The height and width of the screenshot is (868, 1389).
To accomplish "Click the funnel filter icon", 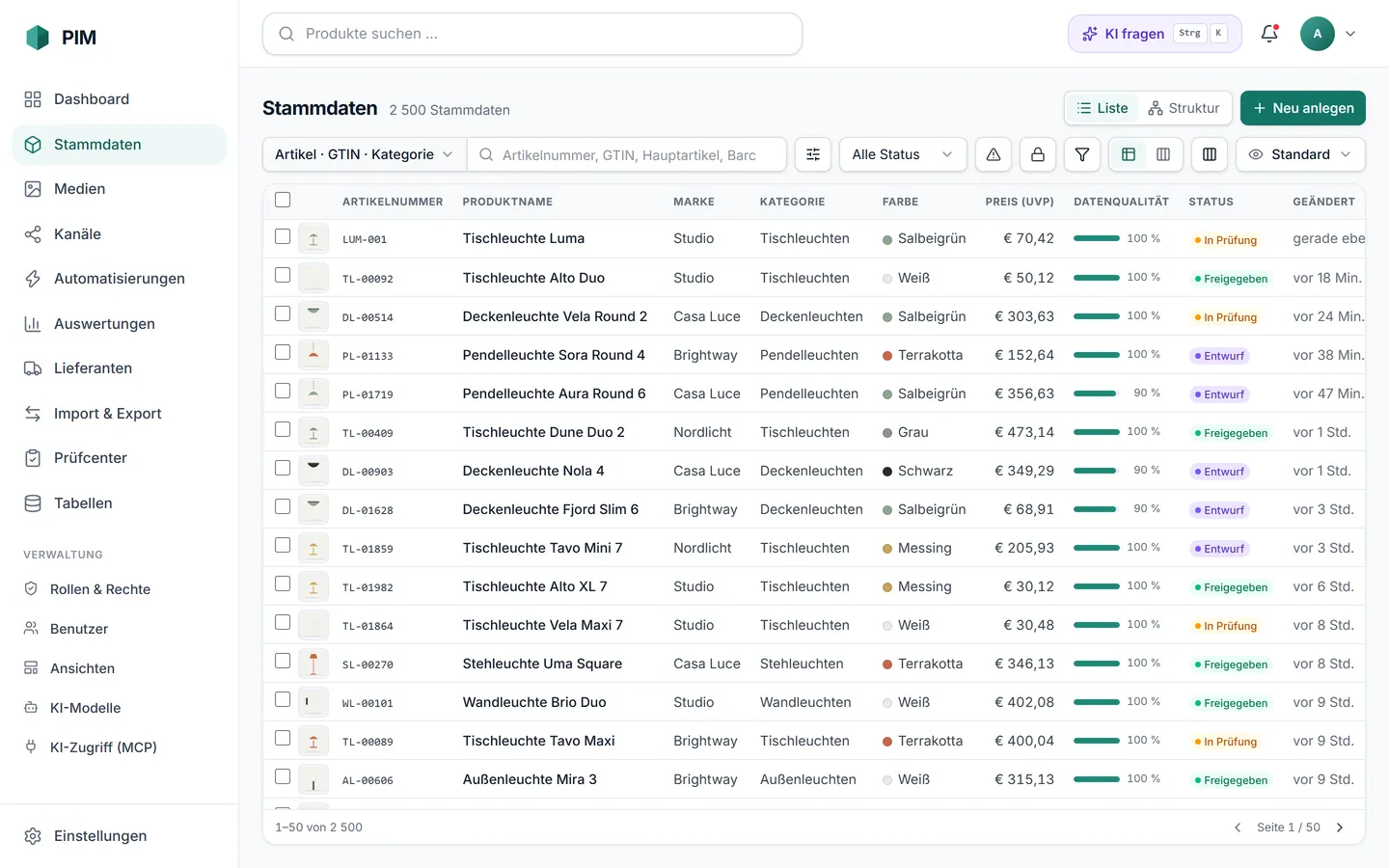I will 1082,154.
